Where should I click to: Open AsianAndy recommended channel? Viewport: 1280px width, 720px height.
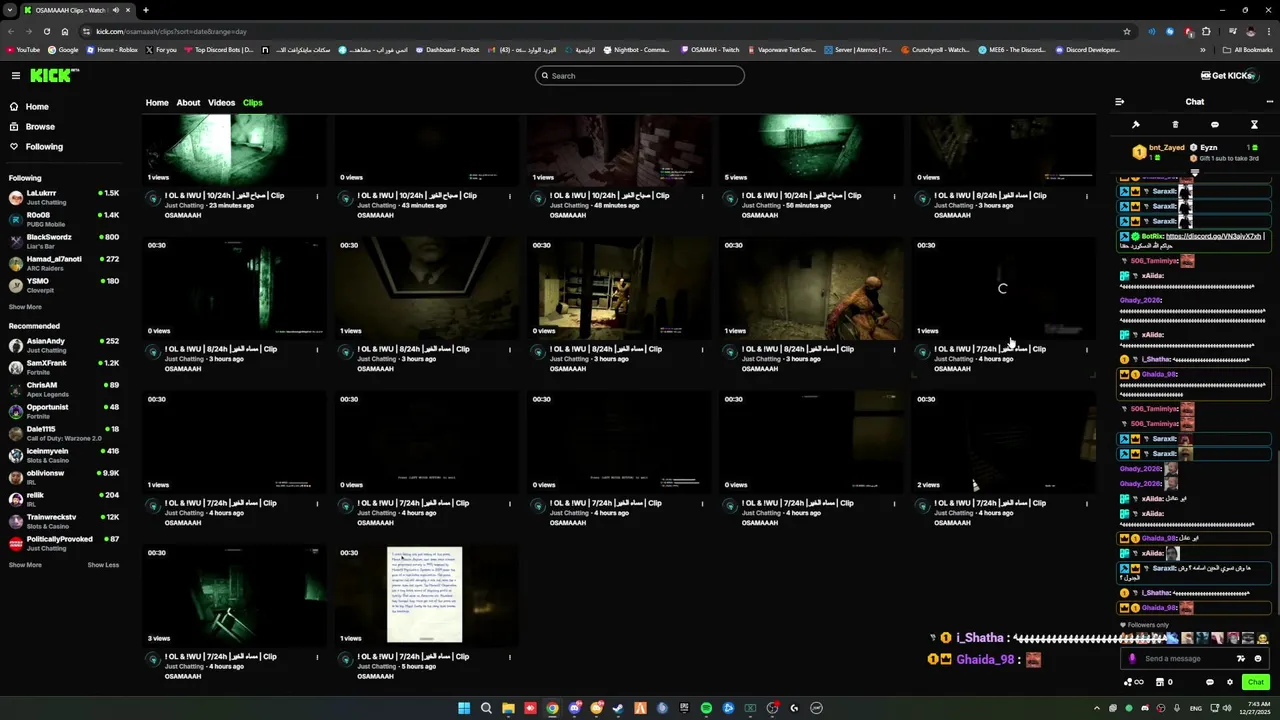62,345
